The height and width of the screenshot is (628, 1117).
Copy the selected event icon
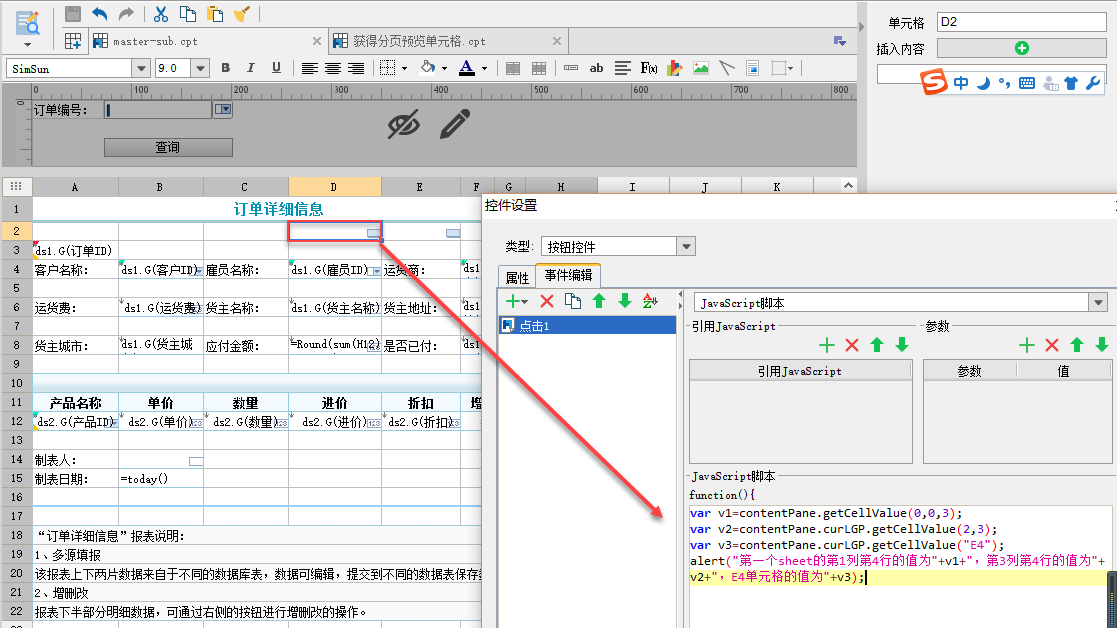pyautogui.click(x=573, y=301)
